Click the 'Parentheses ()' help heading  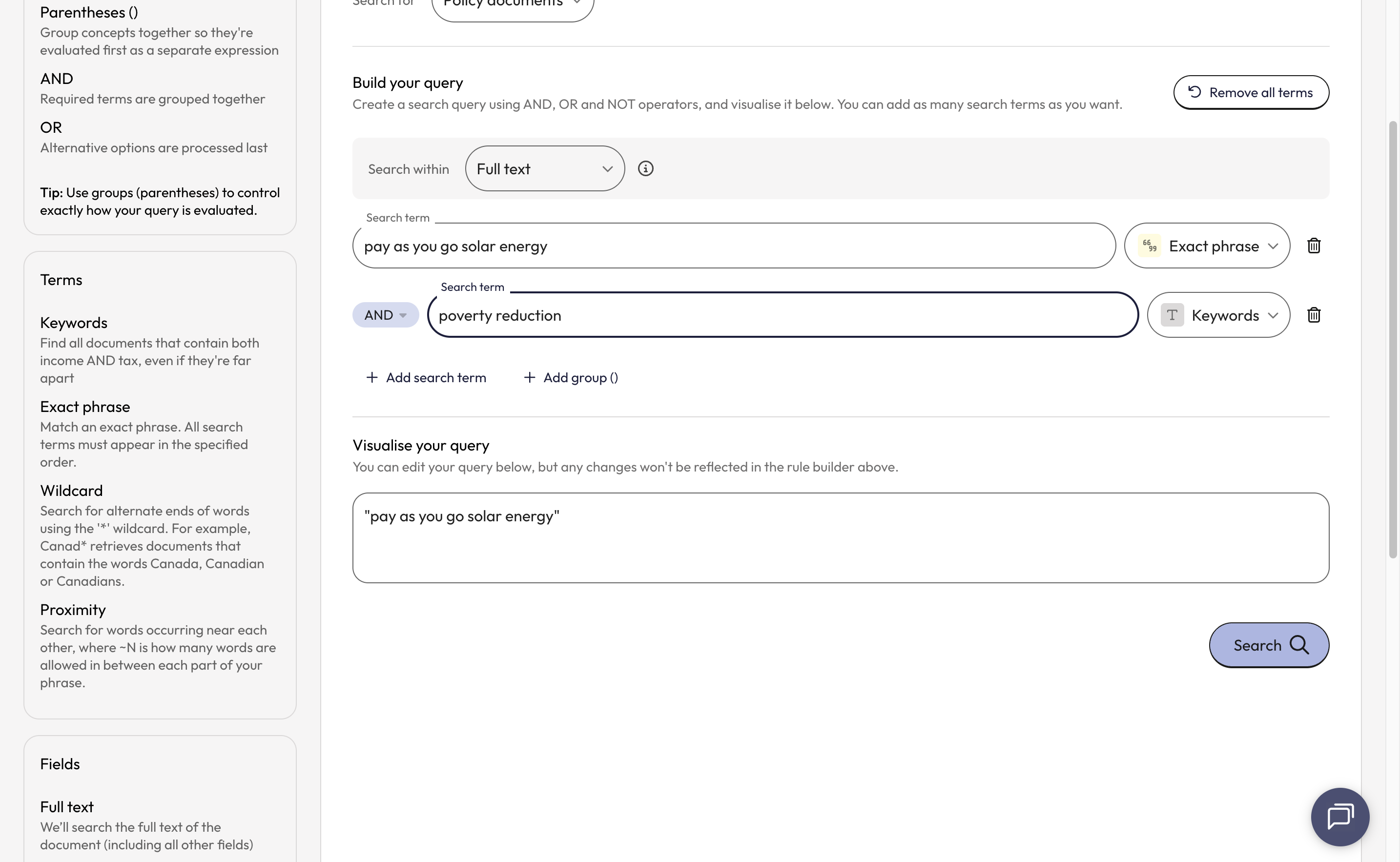[89, 12]
